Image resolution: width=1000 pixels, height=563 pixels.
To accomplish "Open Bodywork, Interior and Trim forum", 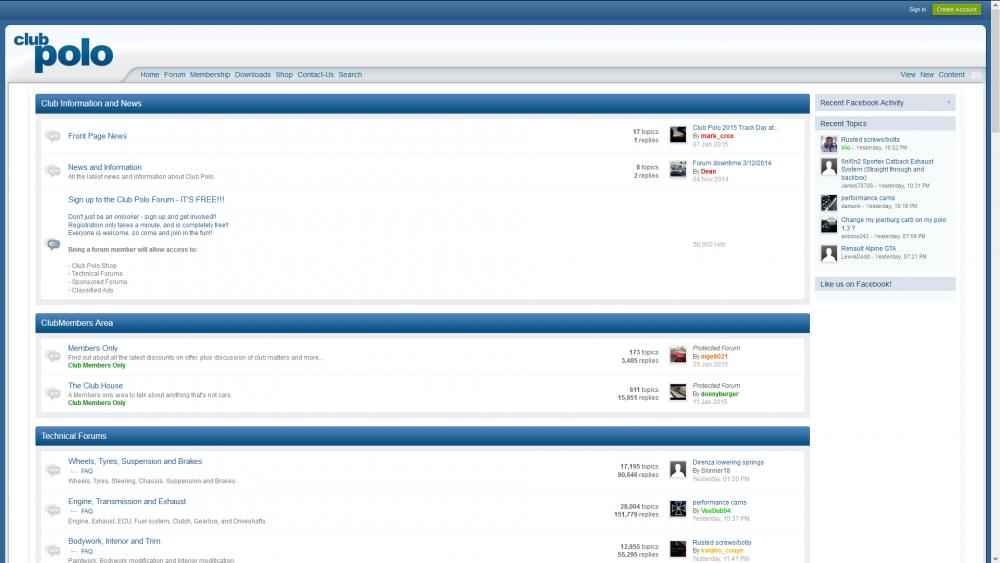I will pyautogui.click(x=114, y=541).
